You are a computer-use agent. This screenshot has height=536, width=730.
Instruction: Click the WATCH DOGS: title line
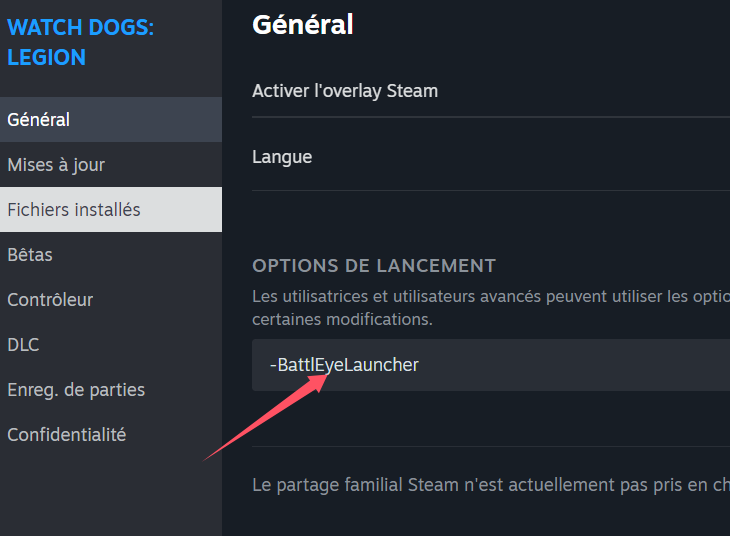81,27
